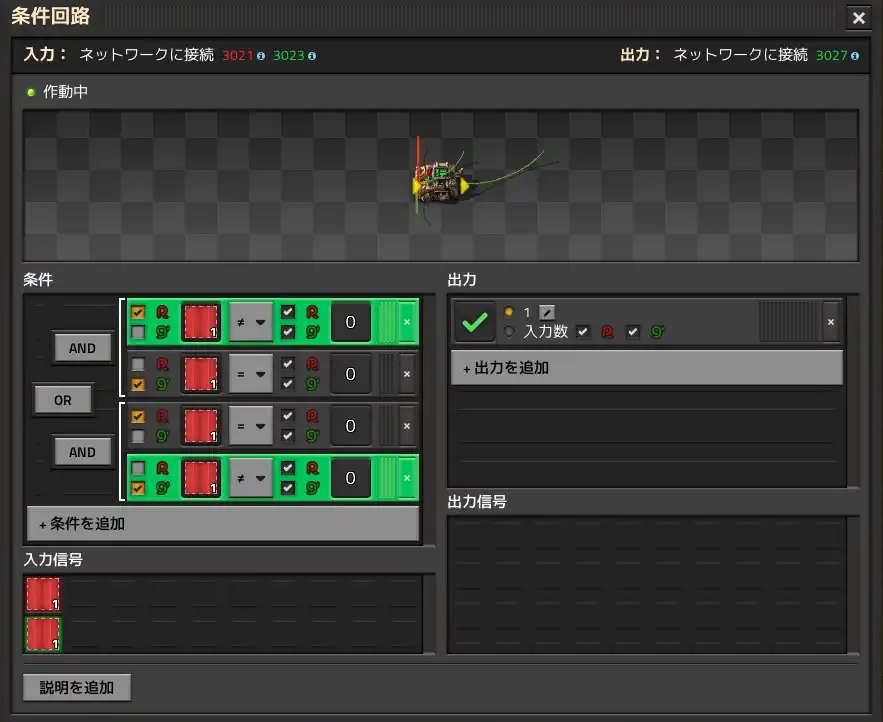Remove the output row using its X button
This screenshot has height=722, width=883.
(830, 322)
